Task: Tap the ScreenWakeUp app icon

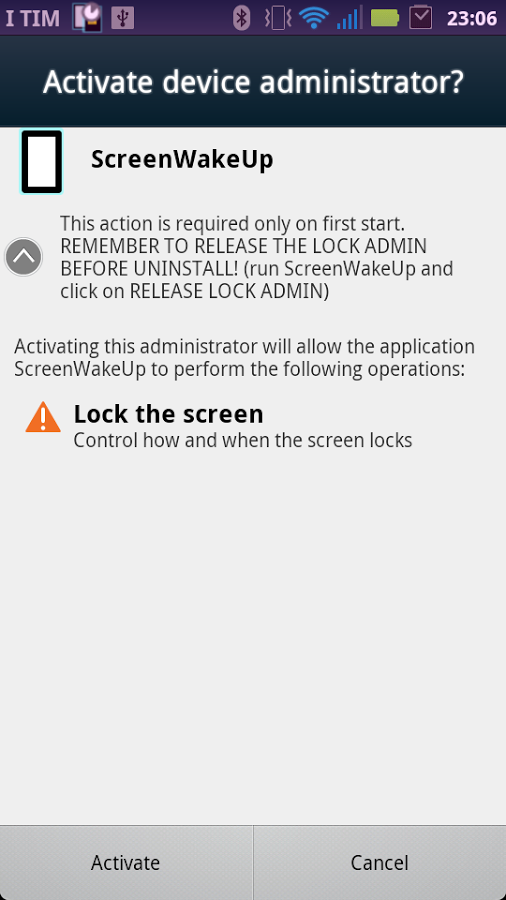Action: click(x=41, y=162)
